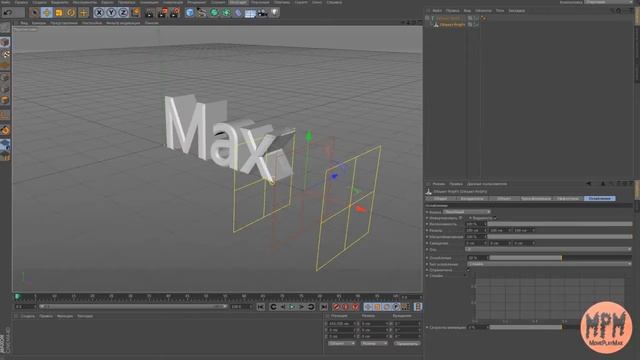Viewport: 640px width, 360px height.
Task: Click the Apply button in coordinates panel
Action: (407, 344)
